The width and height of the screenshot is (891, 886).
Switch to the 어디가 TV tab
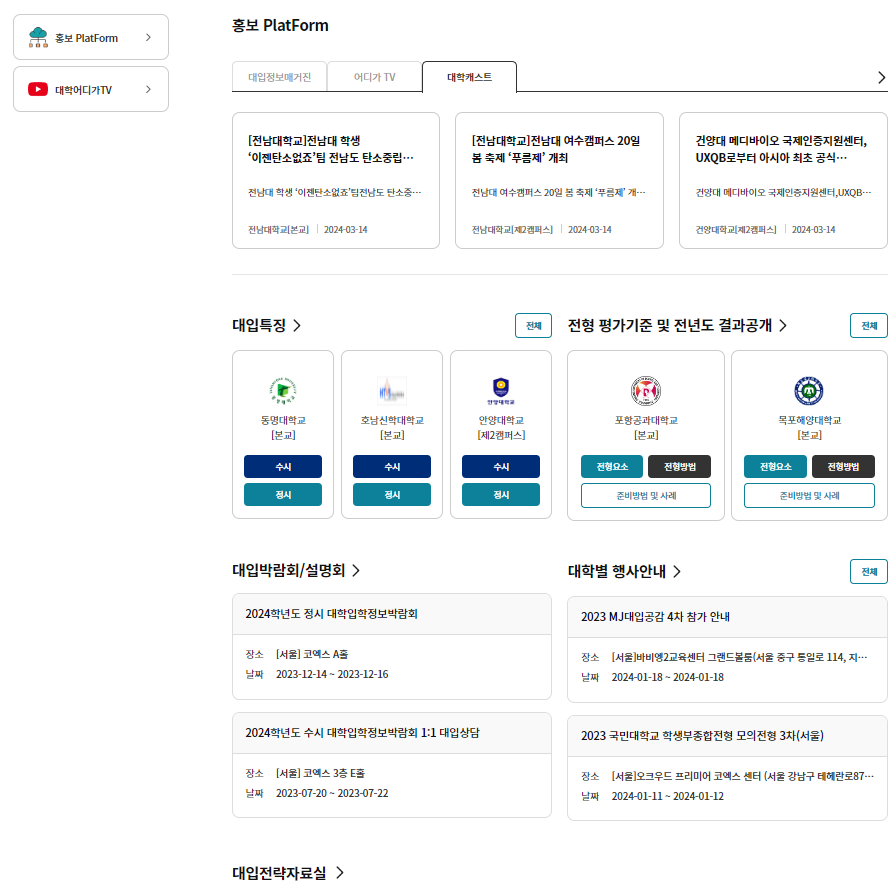[374, 77]
